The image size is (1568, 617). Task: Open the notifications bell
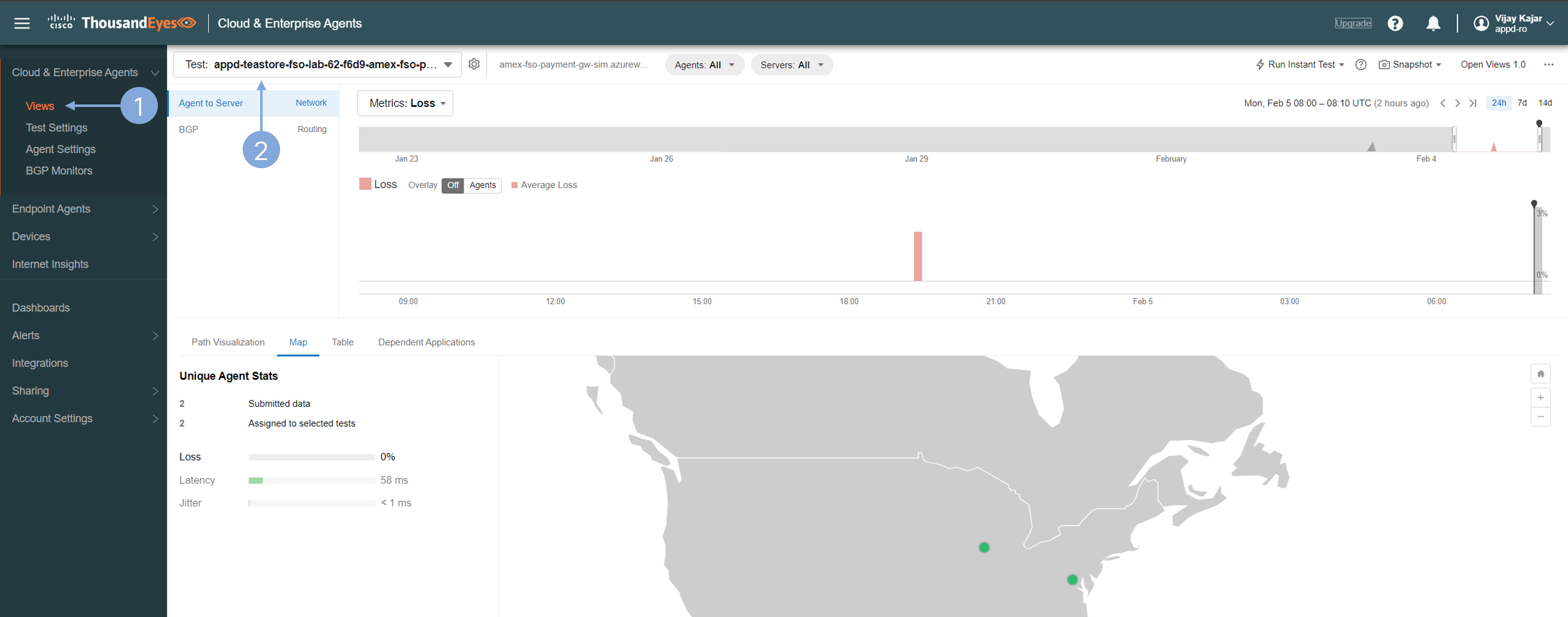[1433, 23]
